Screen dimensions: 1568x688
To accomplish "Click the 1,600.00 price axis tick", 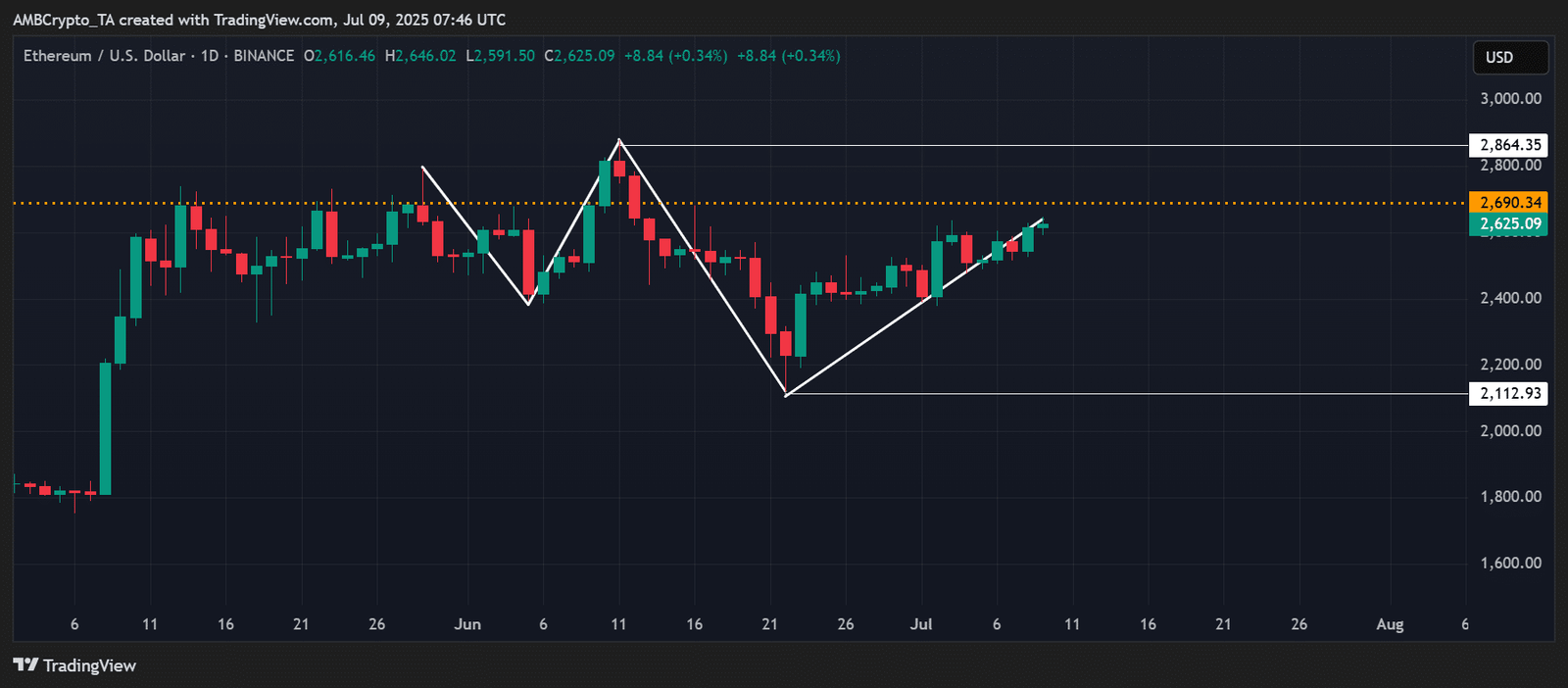I will tap(1510, 563).
